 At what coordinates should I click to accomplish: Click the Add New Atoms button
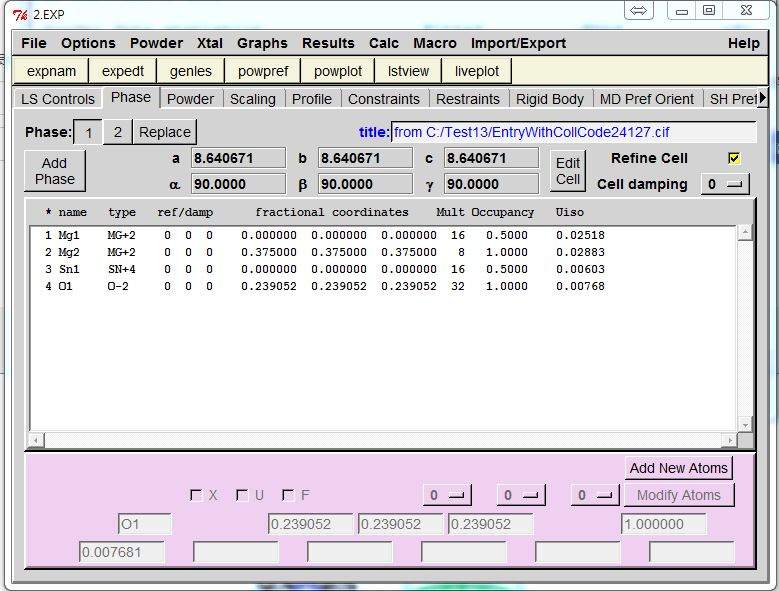coord(678,468)
